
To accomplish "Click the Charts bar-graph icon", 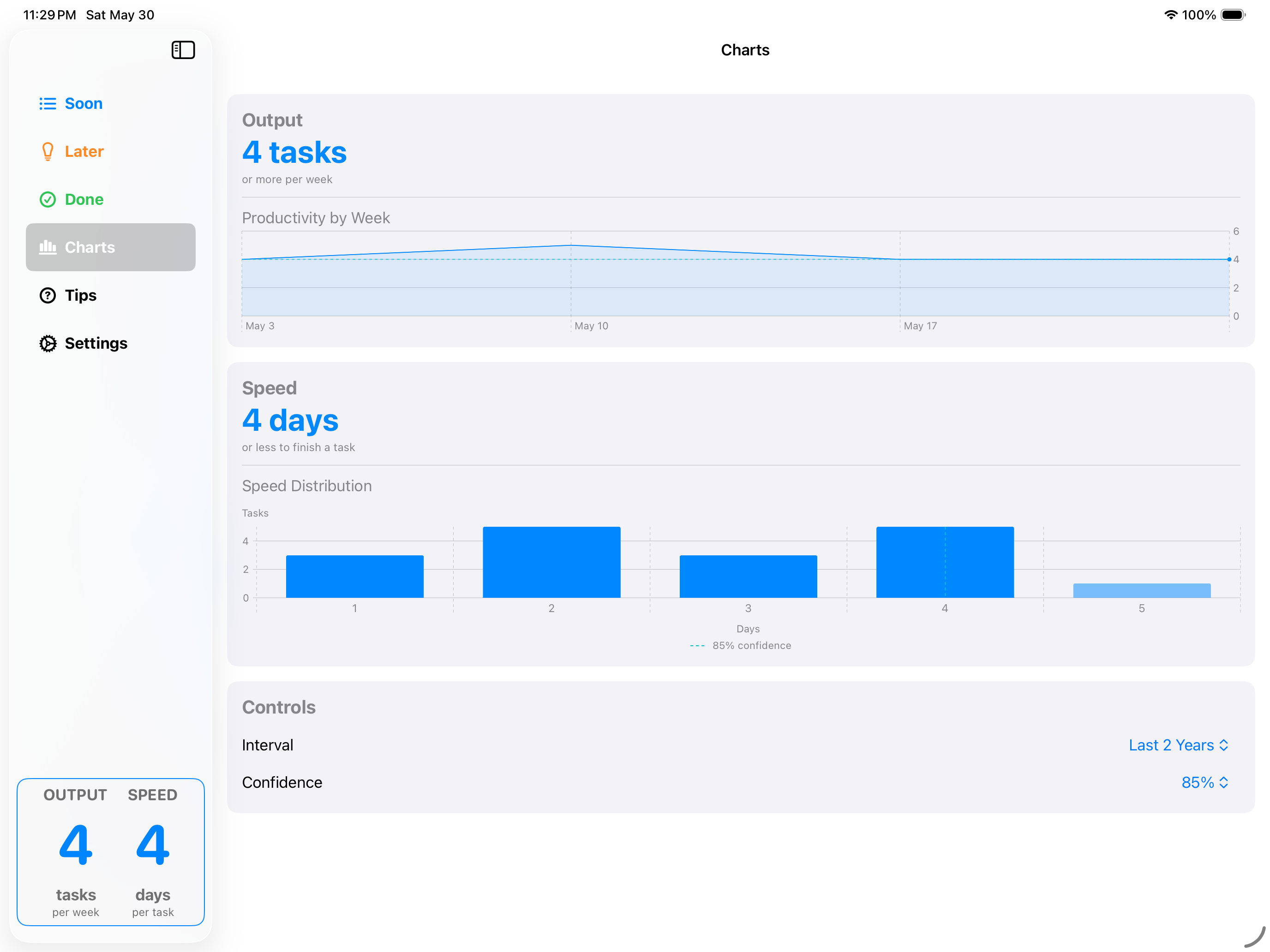I will point(48,247).
